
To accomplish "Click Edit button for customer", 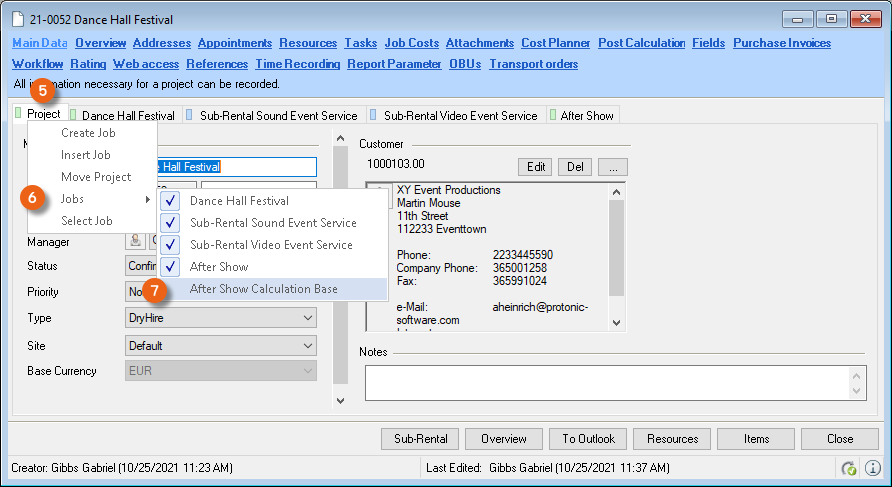I will click(535, 166).
